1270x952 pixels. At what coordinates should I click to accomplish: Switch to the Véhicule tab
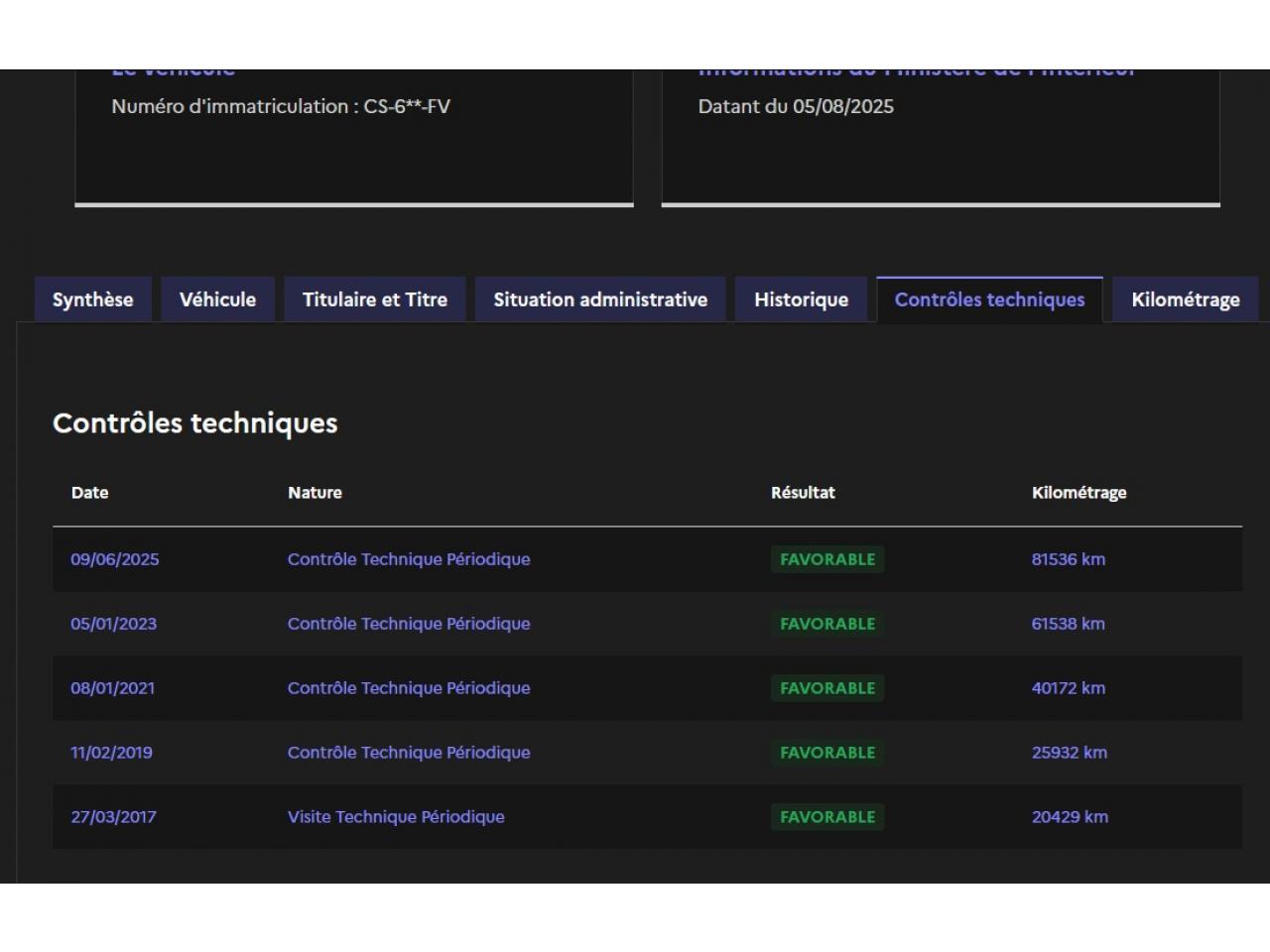[217, 299]
